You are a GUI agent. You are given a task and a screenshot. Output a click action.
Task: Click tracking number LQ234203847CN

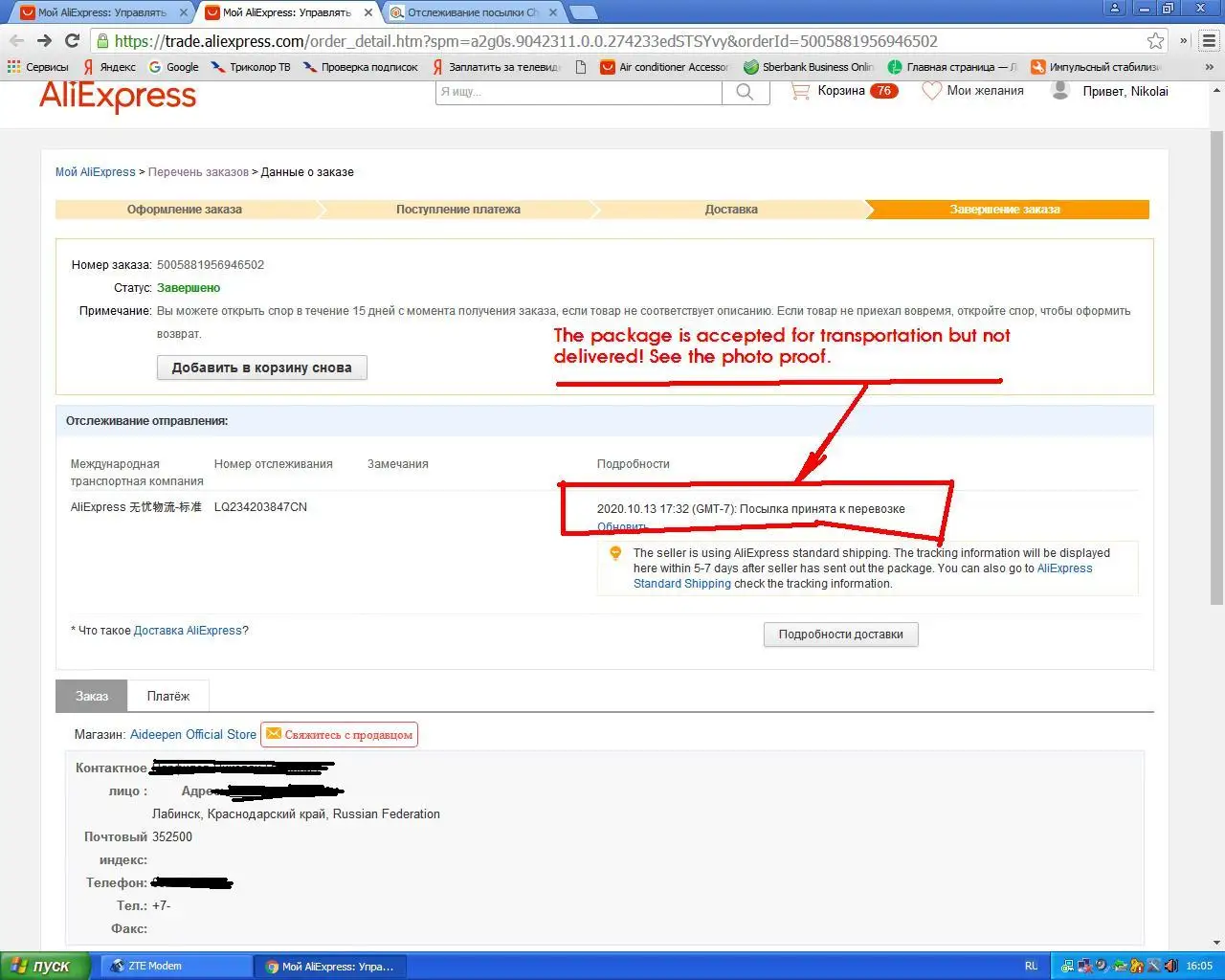pyautogui.click(x=260, y=507)
